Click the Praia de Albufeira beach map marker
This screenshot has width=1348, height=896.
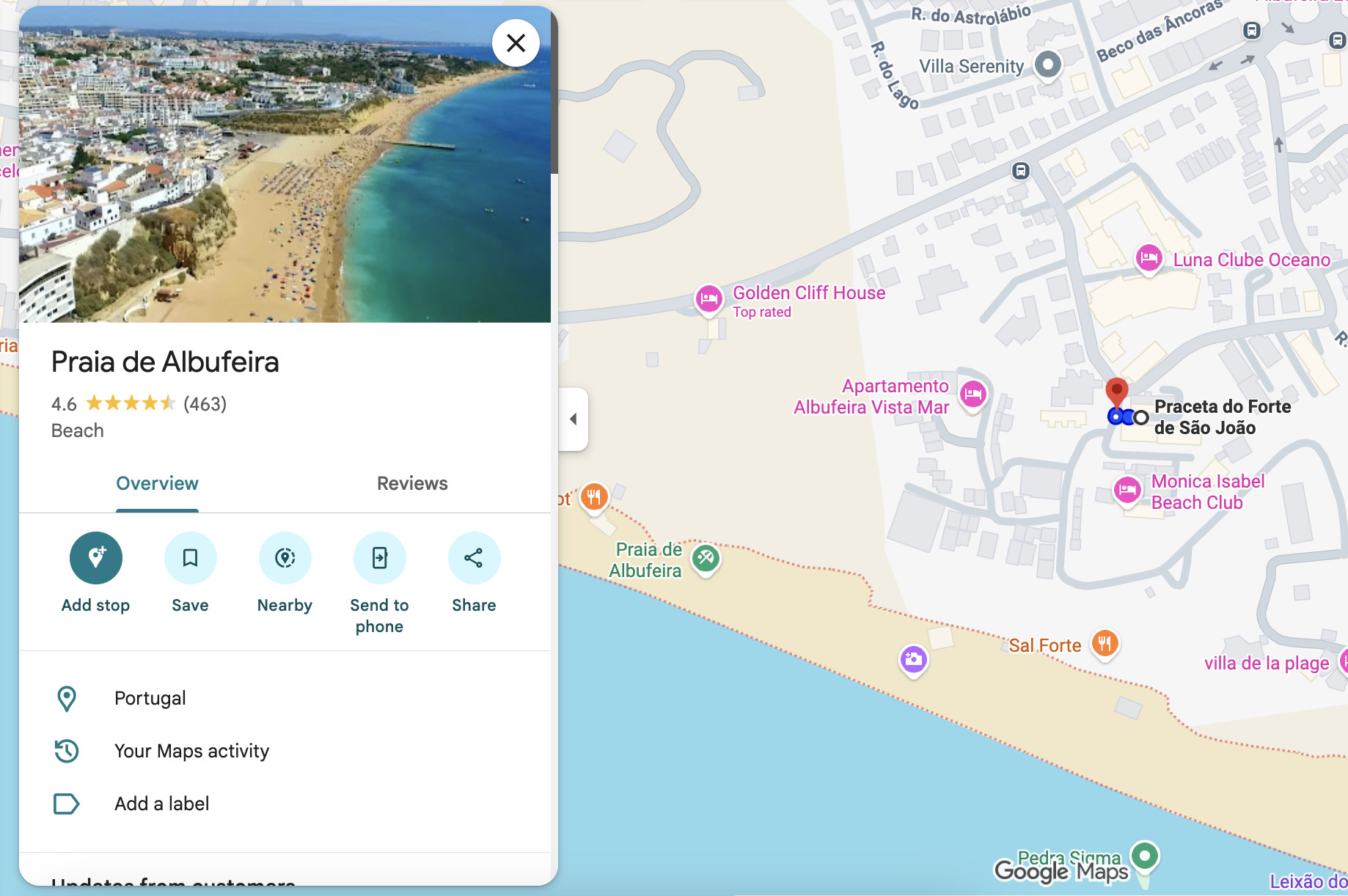pyautogui.click(x=706, y=559)
